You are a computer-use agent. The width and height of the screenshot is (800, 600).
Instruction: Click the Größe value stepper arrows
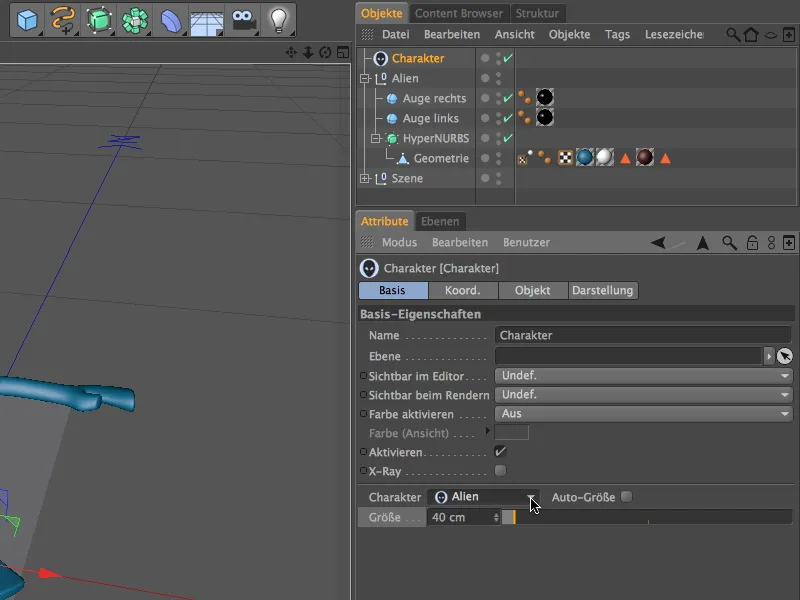pyautogui.click(x=496, y=517)
